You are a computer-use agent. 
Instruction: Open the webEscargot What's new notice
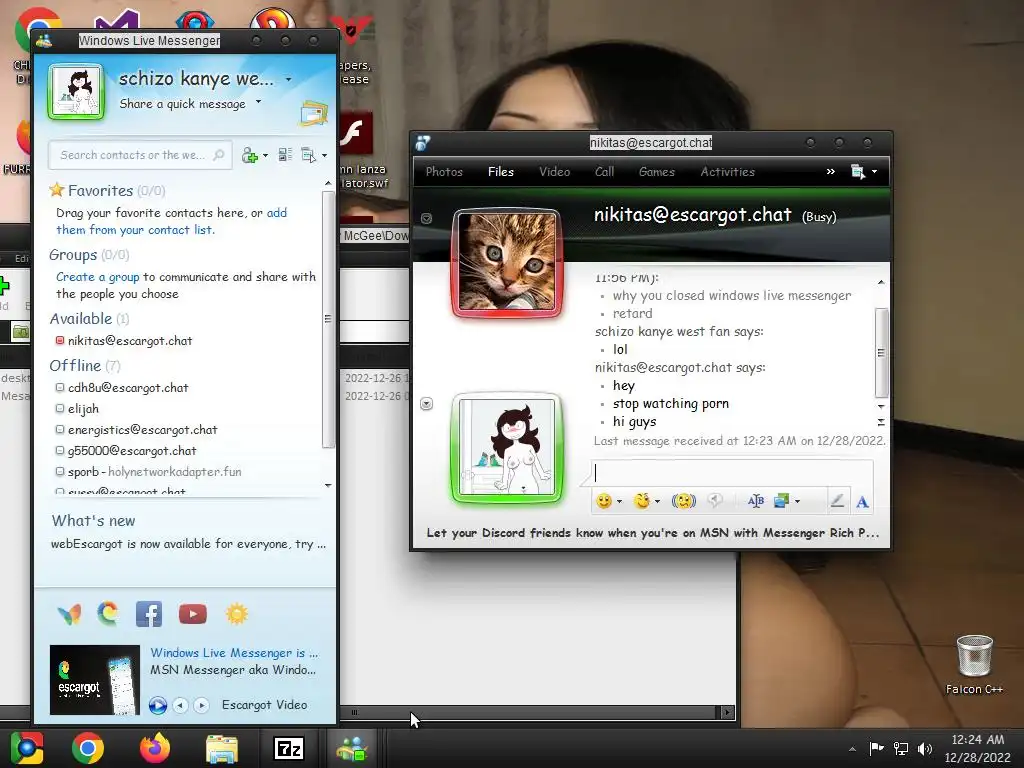pyautogui.click(x=188, y=544)
